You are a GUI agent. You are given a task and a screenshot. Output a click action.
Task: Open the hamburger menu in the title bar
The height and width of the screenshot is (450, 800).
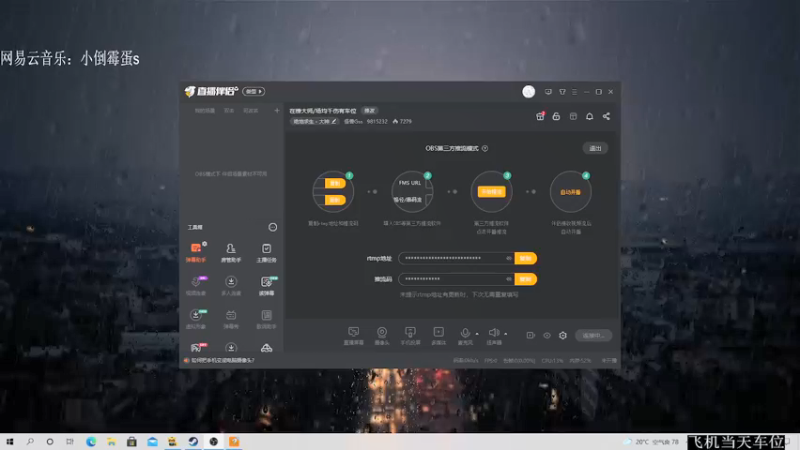pyautogui.click(x=574, y=92)
